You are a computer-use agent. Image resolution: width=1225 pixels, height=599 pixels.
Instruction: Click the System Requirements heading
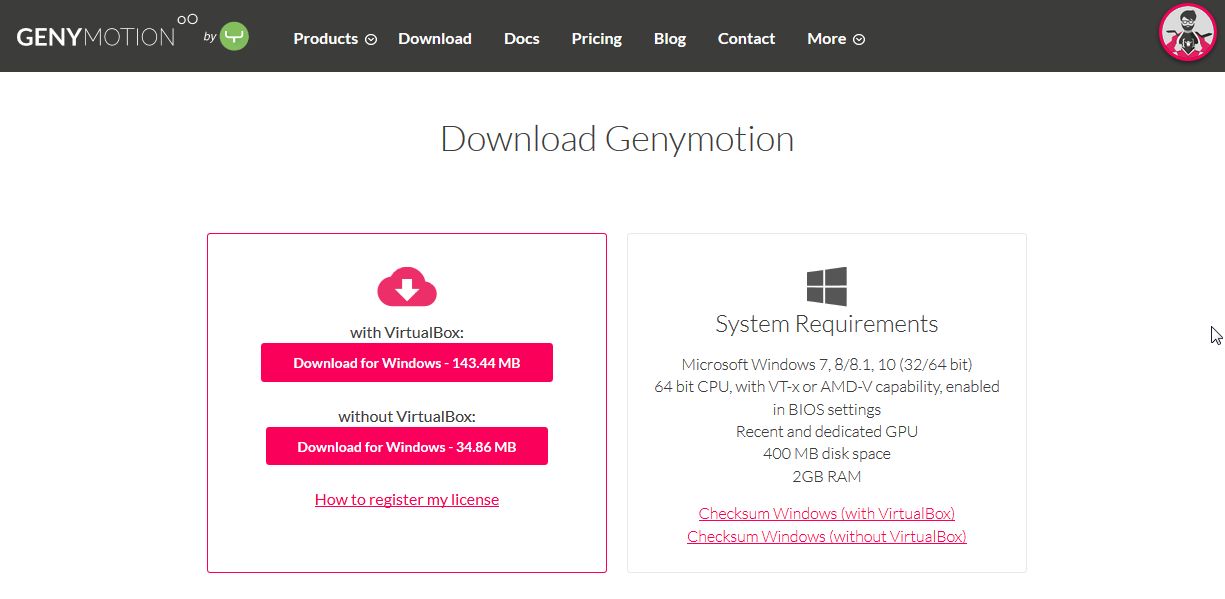[x=826, y=324]
